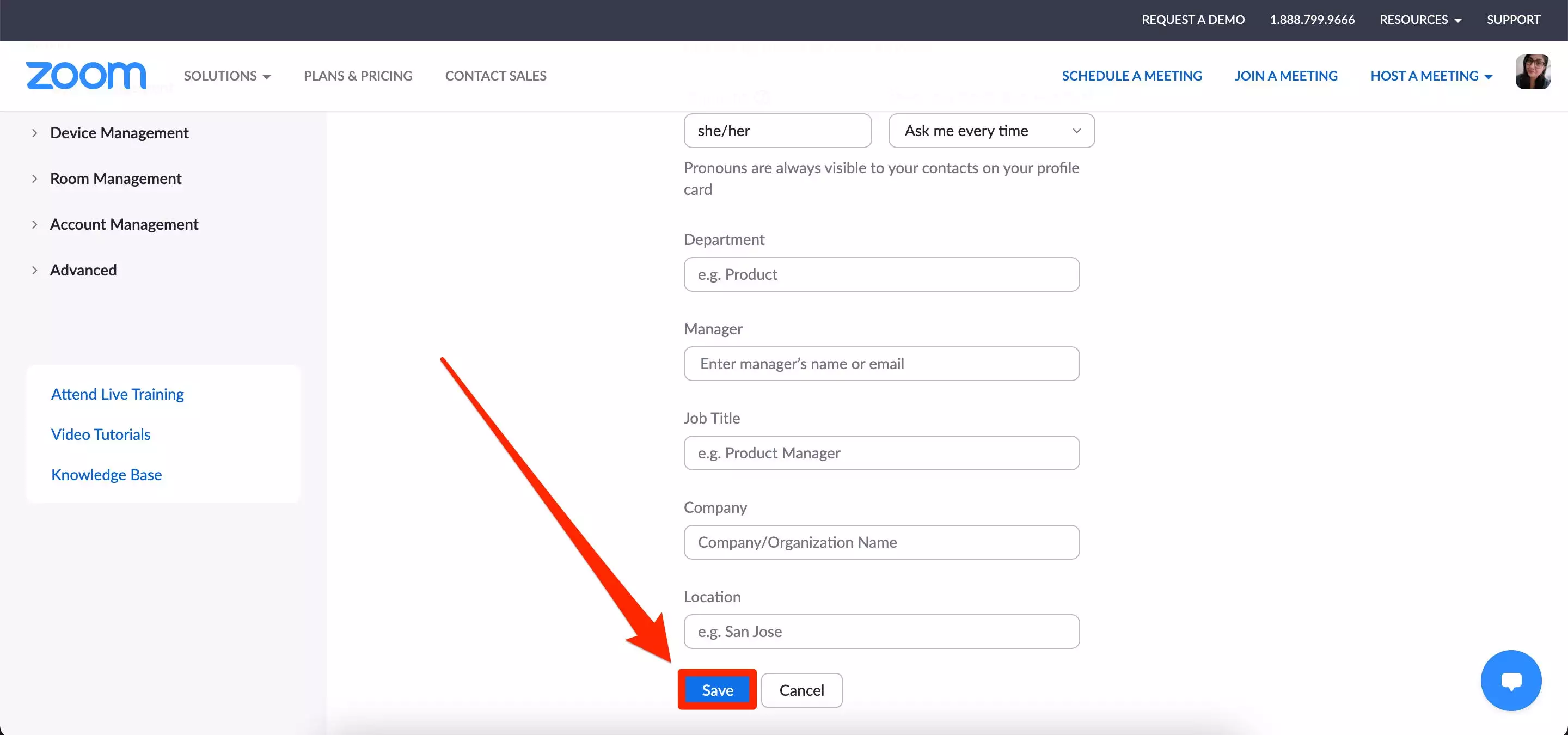Viewport: 1568px width, 735px height.
Task: Open Host a Meeting dropdown
Action: [1430, 76]
